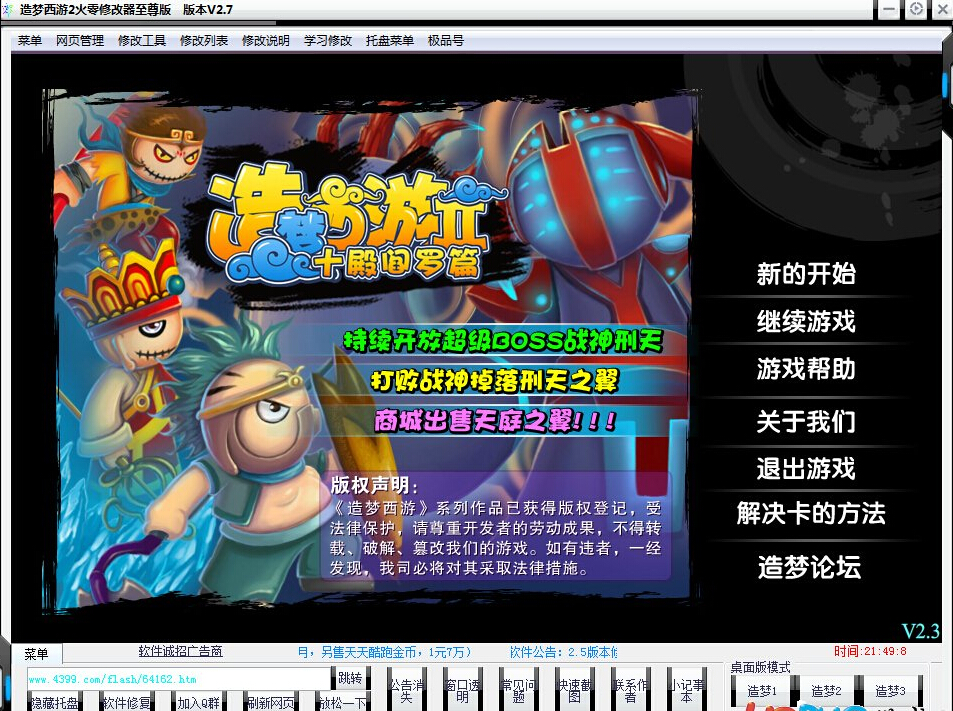Click the 联系作者 contact author button
Viewport: 953px width, 711px height.
point(630,691)
